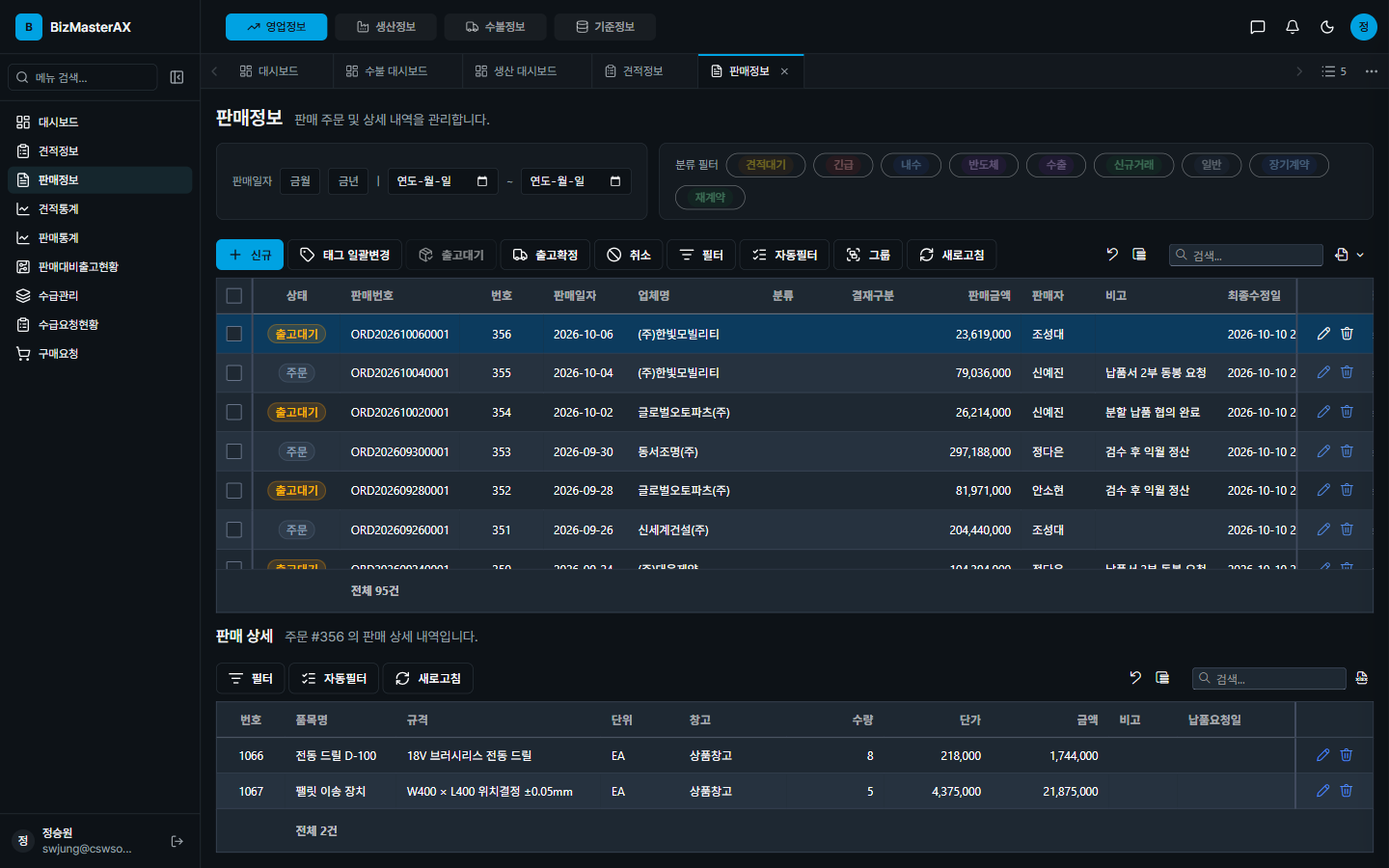This screenshot has height=868, width=1389.
Task: Open the open-tabs list showing 5
Action: [1334, 71]
